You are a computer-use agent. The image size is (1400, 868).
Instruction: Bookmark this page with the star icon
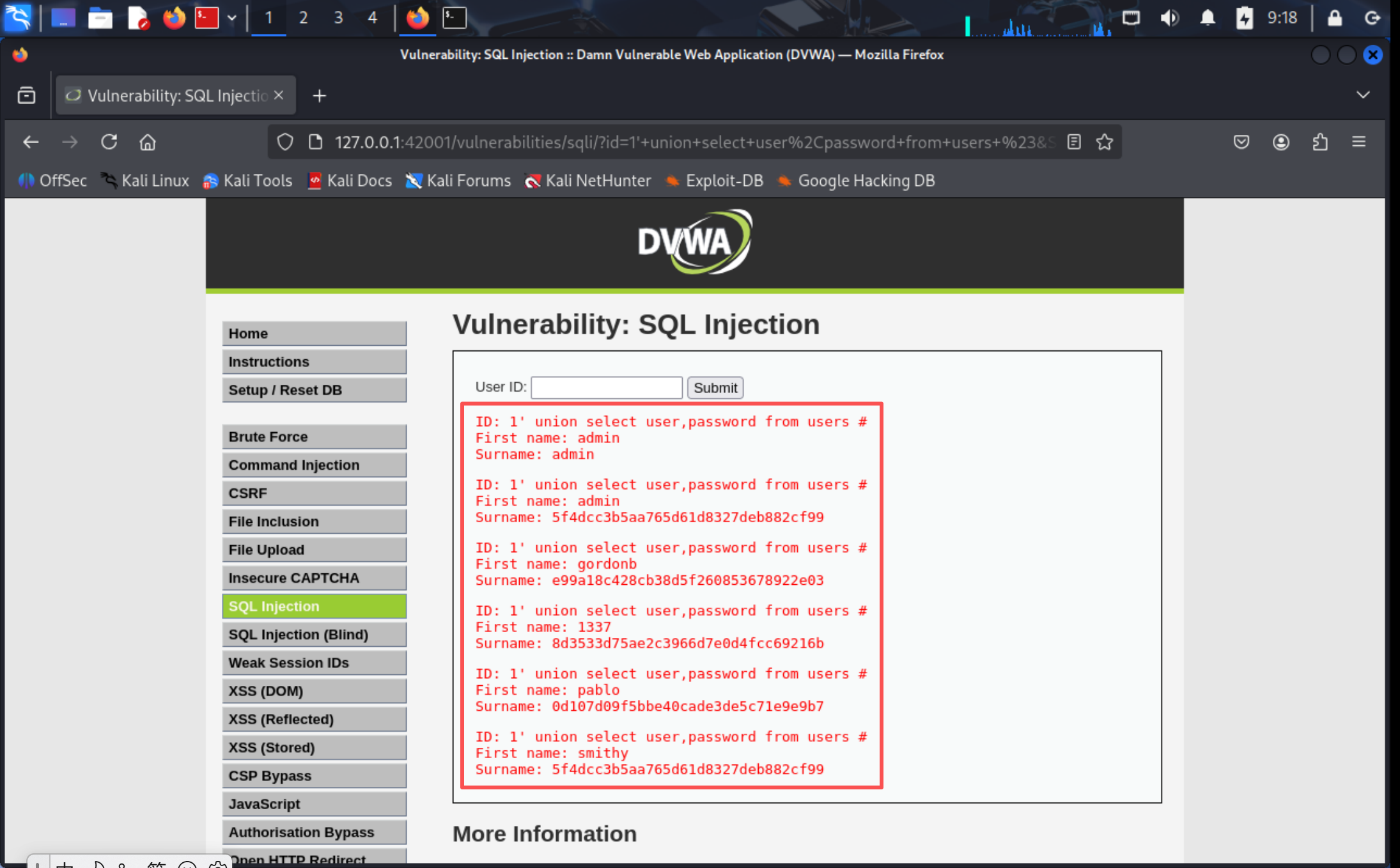[1105, 142]
